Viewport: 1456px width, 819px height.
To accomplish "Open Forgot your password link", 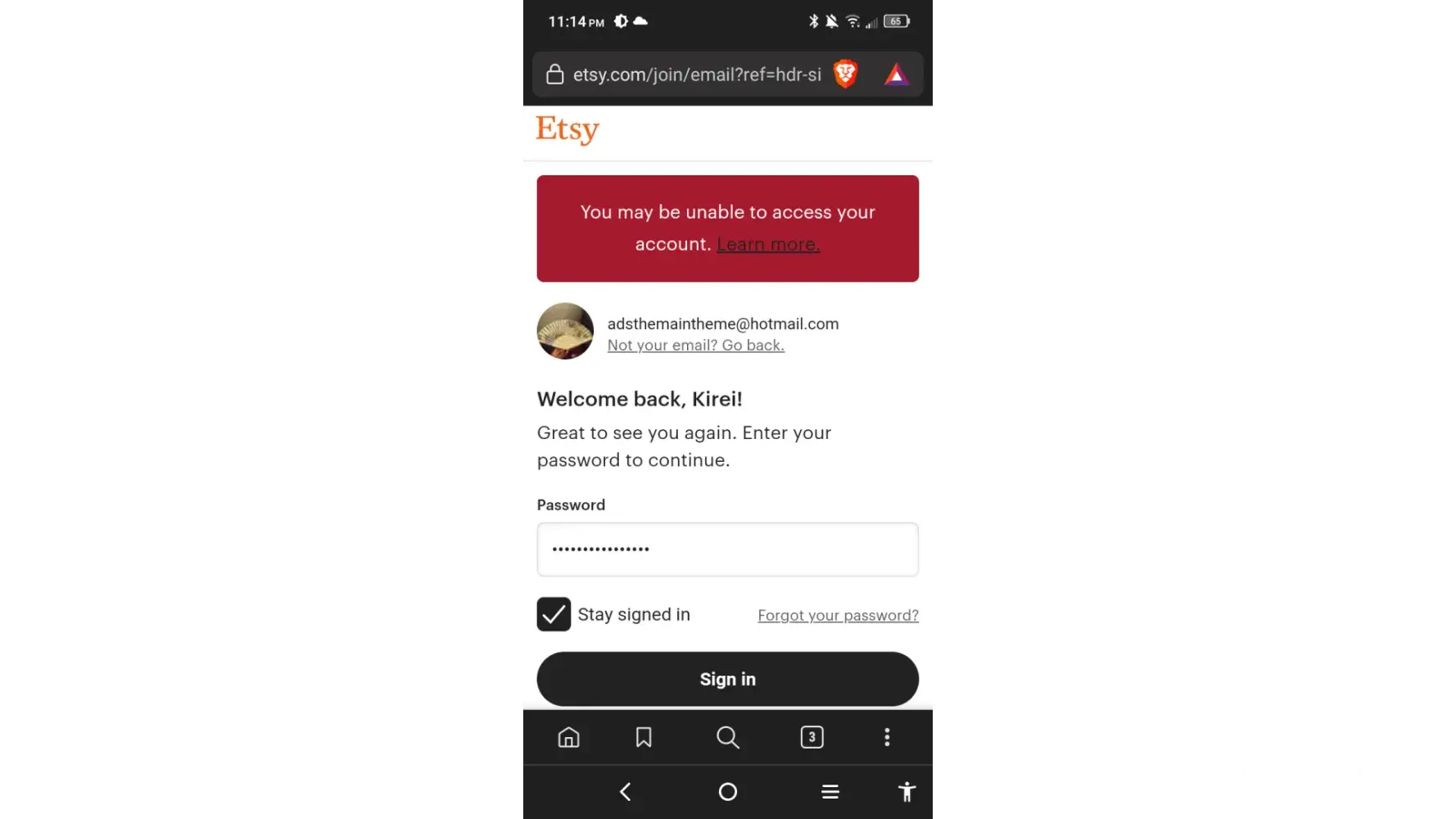I will 838,615.
